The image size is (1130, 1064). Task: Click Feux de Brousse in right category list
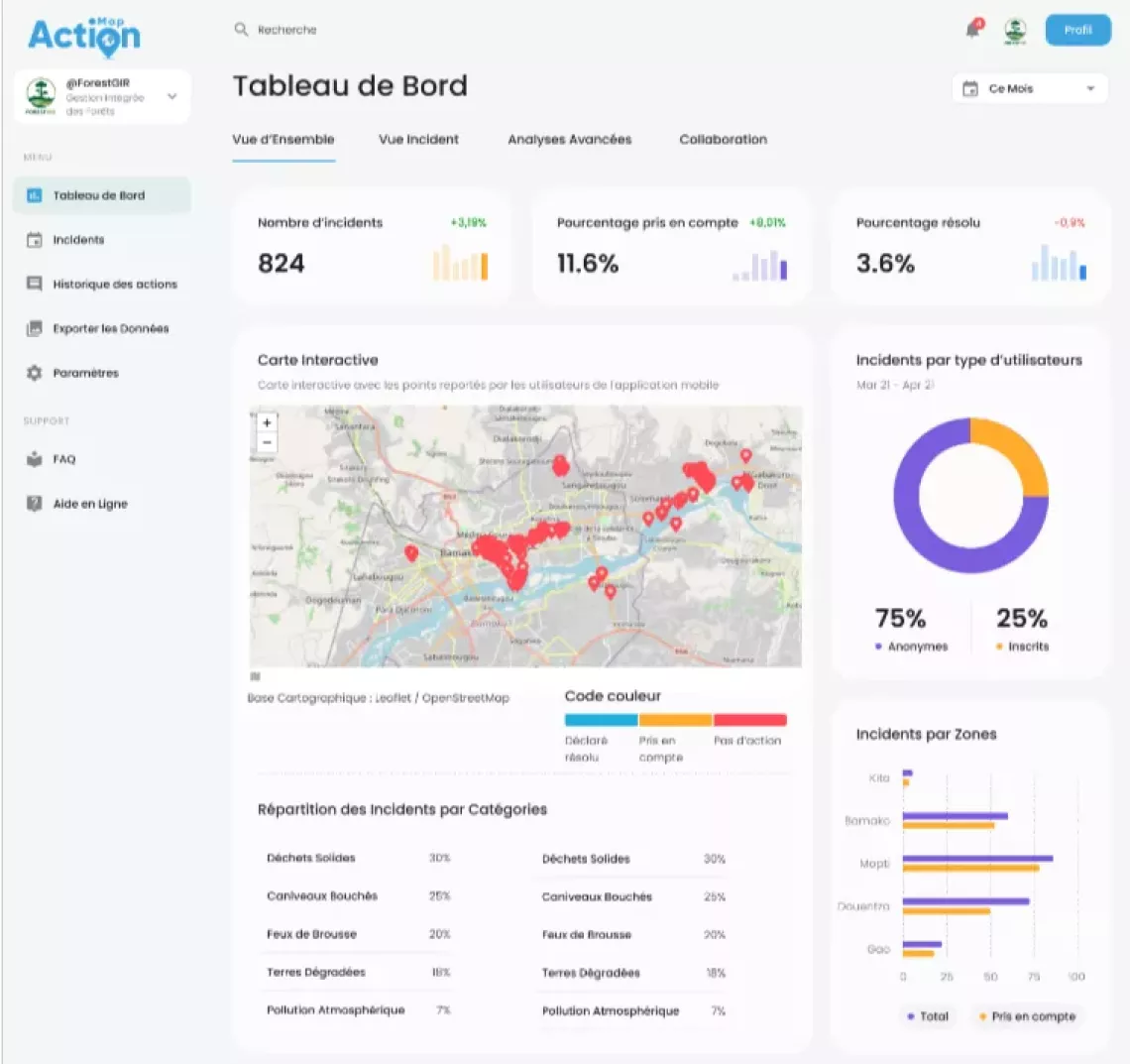pyautogui.click(x=587, y=934)
